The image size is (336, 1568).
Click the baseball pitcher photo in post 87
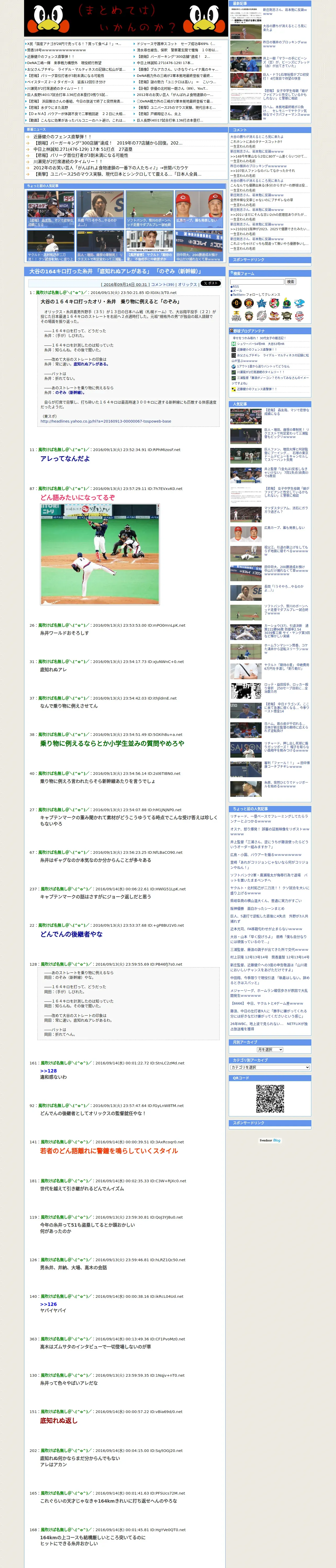click(x=100, y=554)
